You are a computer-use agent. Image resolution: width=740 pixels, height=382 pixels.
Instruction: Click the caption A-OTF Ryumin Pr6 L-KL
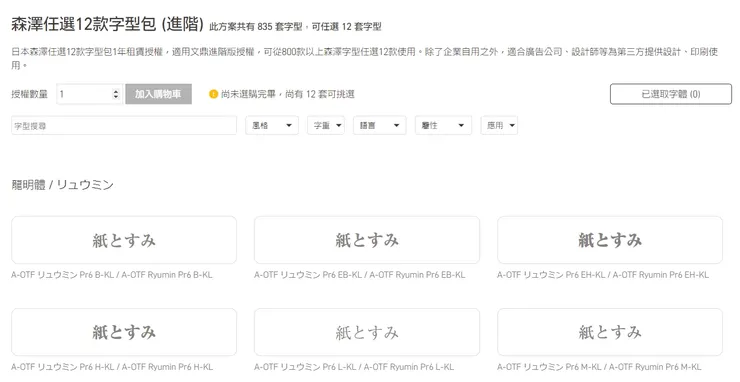point(409,367)
